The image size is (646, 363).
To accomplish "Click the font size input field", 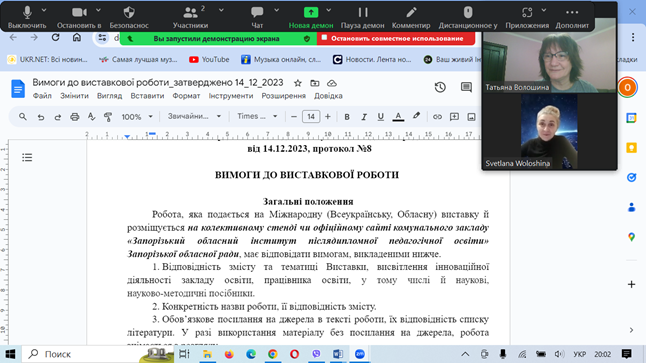I will [311, 117].
